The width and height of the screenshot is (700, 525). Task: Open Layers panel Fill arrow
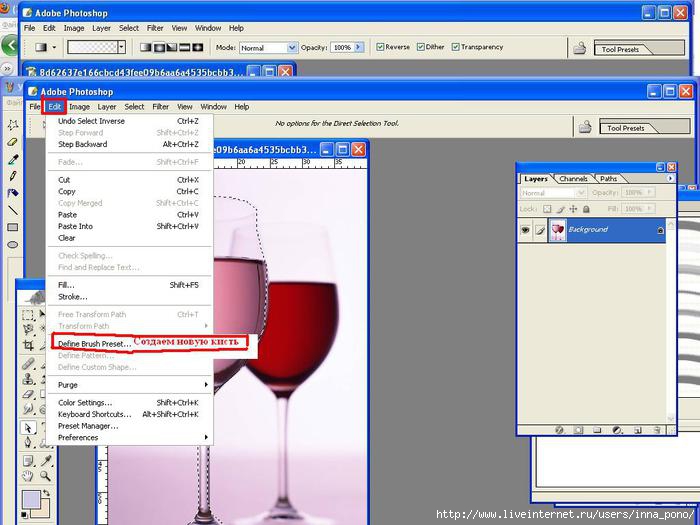650,208
